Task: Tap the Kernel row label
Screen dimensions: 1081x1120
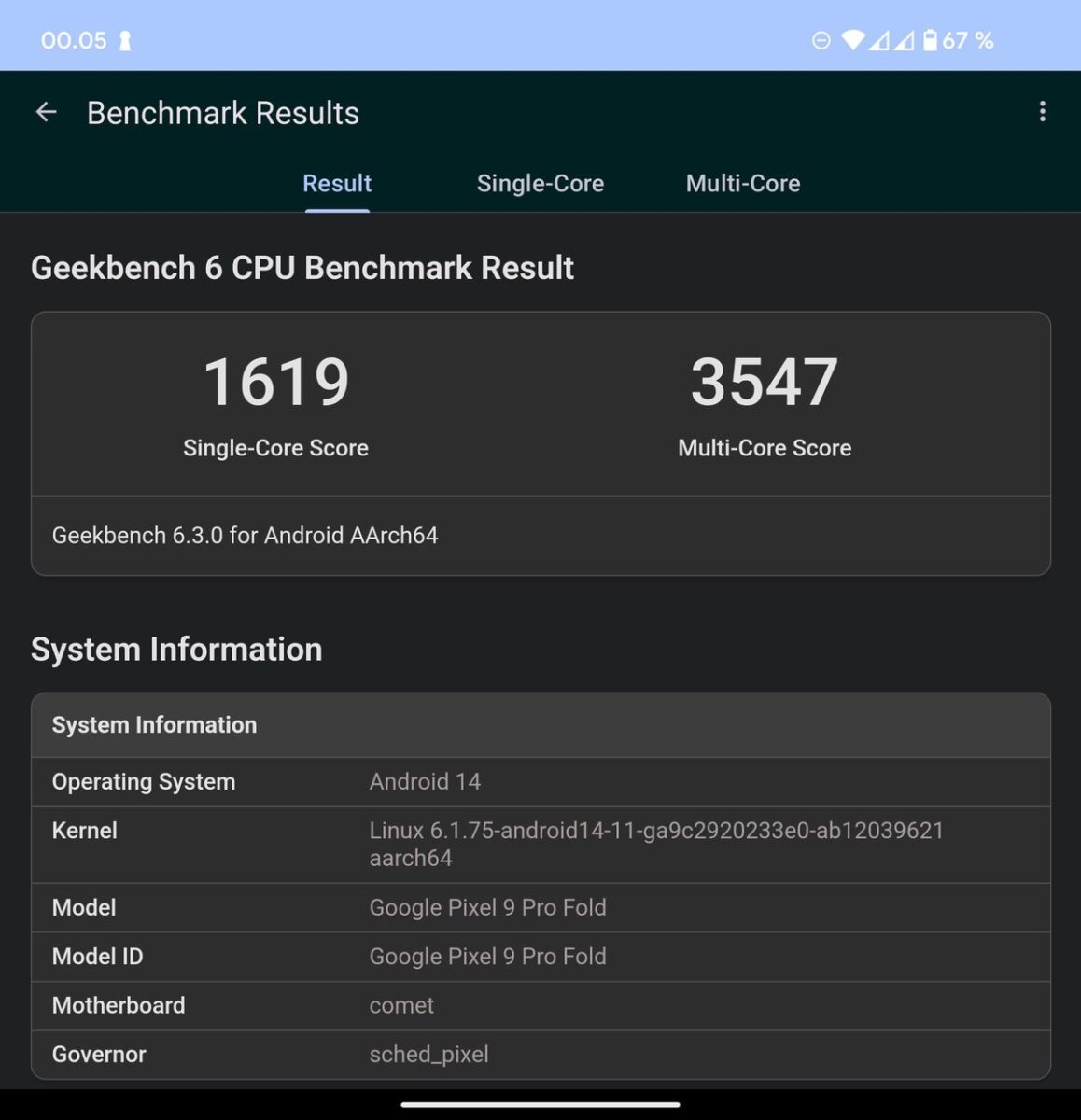Action: 85,831
